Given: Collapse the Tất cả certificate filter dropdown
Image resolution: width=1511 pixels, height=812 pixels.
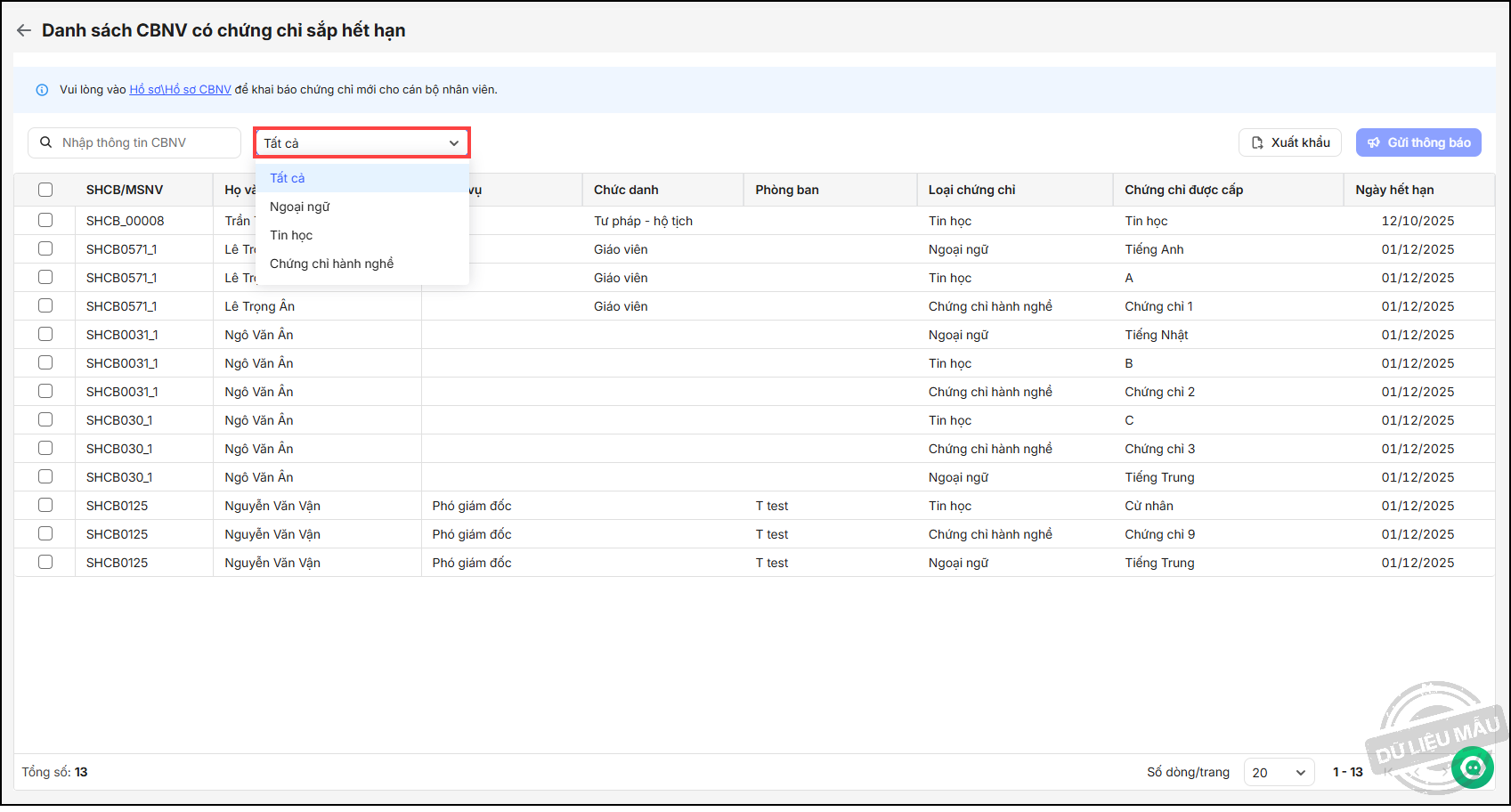Looking at the screenshot, I should point(453,143).
